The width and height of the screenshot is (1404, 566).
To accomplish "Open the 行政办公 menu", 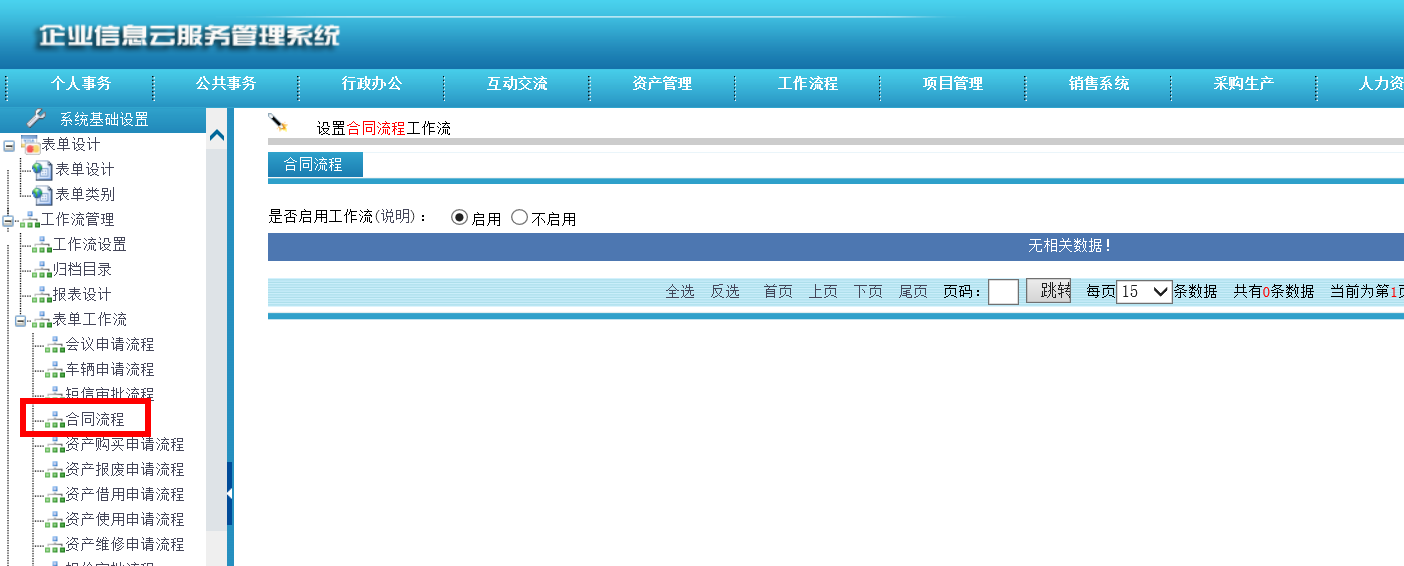I will point(371,84).
